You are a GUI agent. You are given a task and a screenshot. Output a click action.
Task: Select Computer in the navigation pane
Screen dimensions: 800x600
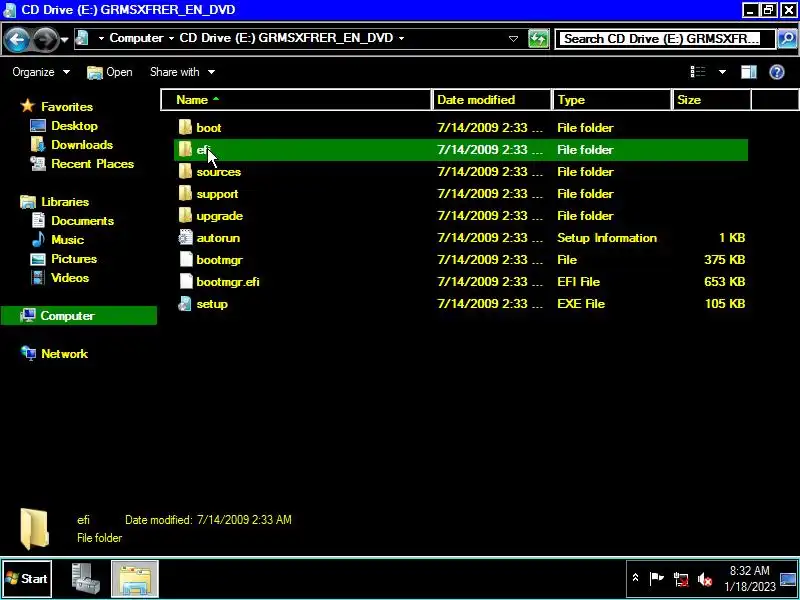(x=79, y=316)
